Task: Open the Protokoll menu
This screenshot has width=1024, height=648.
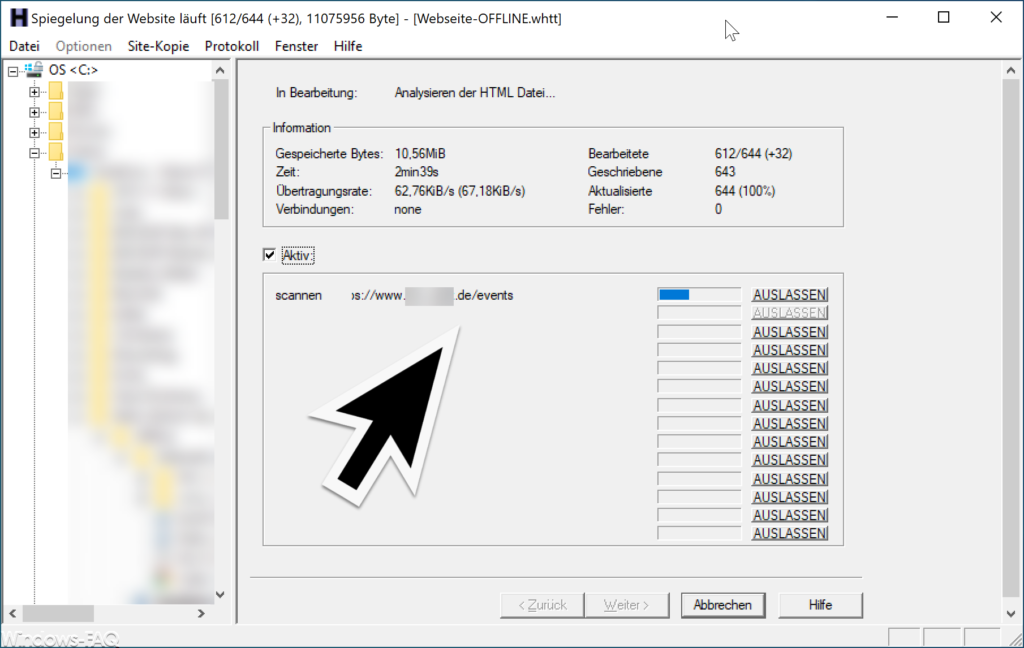Action: pyautogui.click(x=232, y=46)
